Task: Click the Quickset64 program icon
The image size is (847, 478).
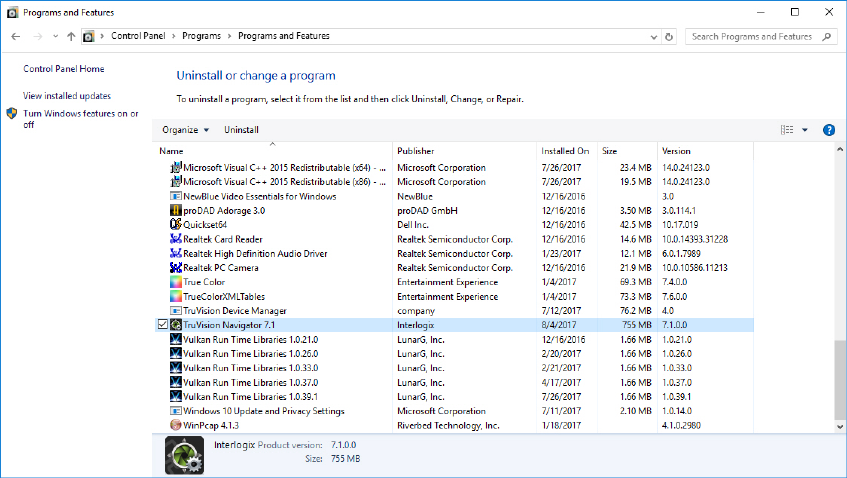Action: [176, 224]
